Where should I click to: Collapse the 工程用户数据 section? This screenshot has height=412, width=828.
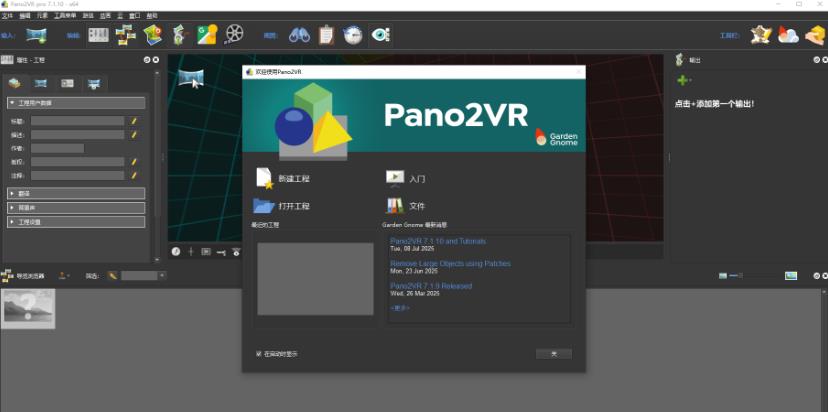pos(76,103)
